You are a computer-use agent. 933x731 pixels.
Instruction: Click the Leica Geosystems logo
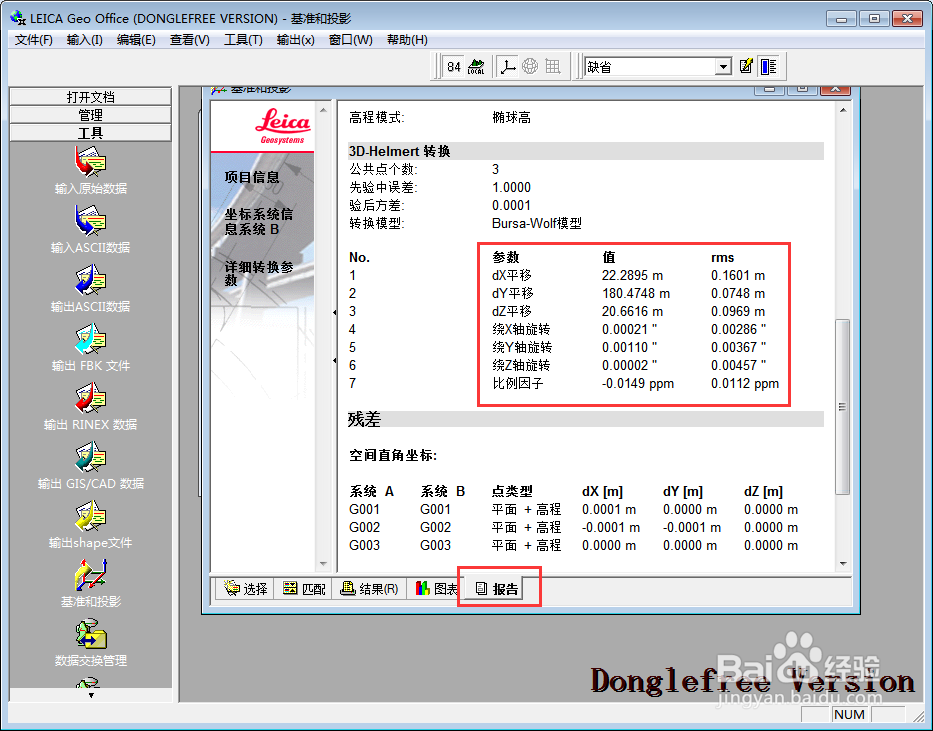[x=283, y=126]
